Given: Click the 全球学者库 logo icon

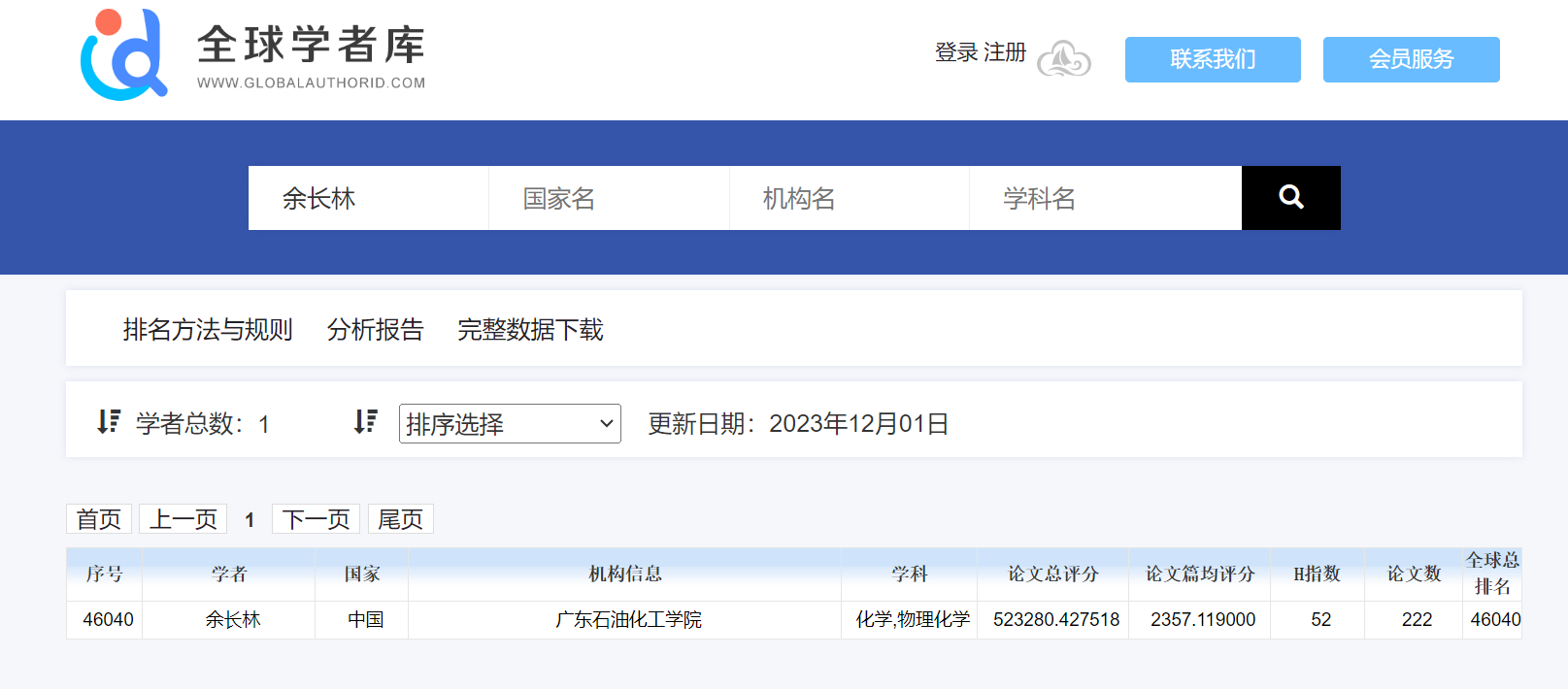Looking at the screenshot, I should click(x=123, y=55).
